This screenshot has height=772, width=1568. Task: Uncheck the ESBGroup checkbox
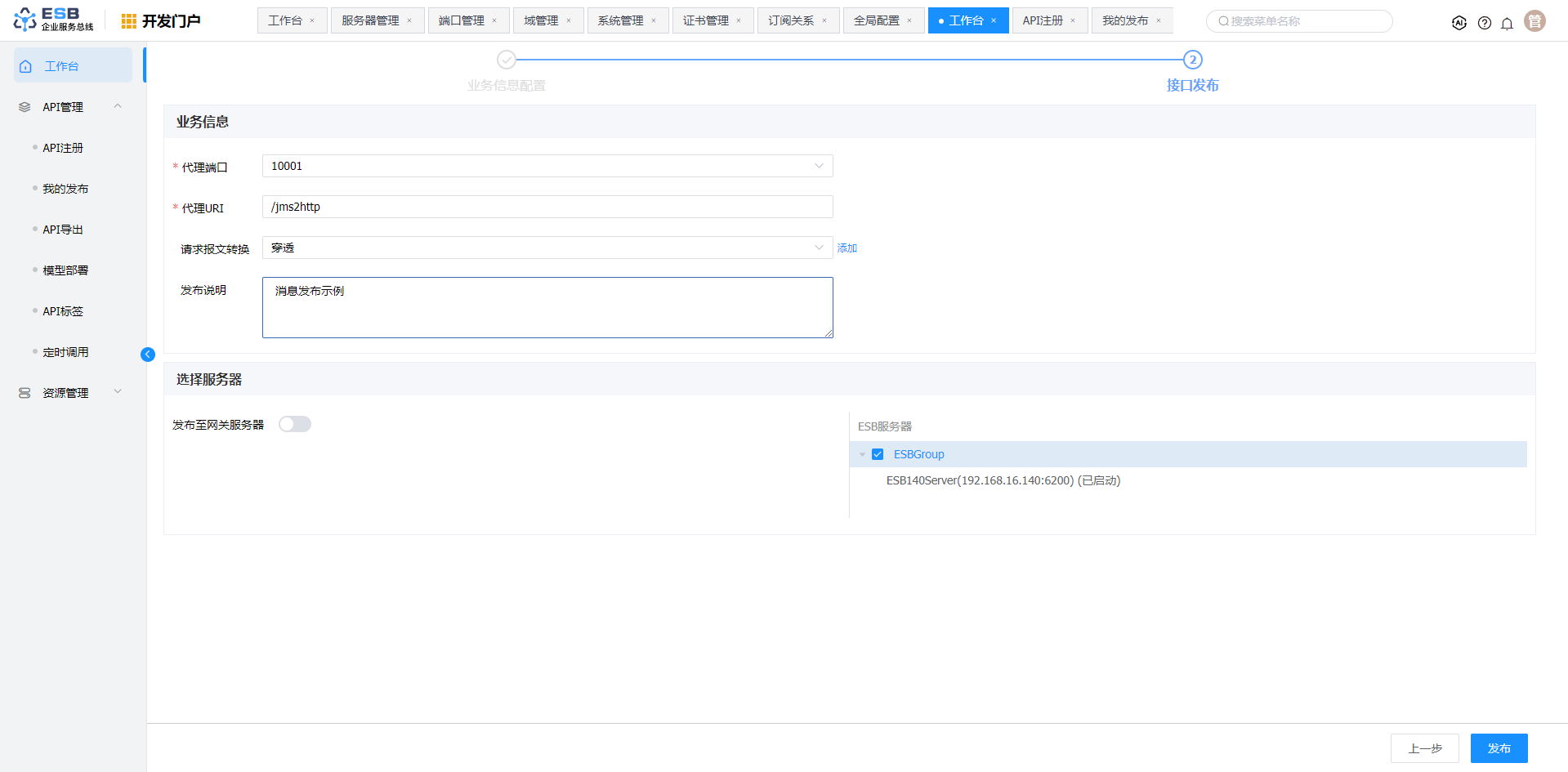tap(878, 454)
